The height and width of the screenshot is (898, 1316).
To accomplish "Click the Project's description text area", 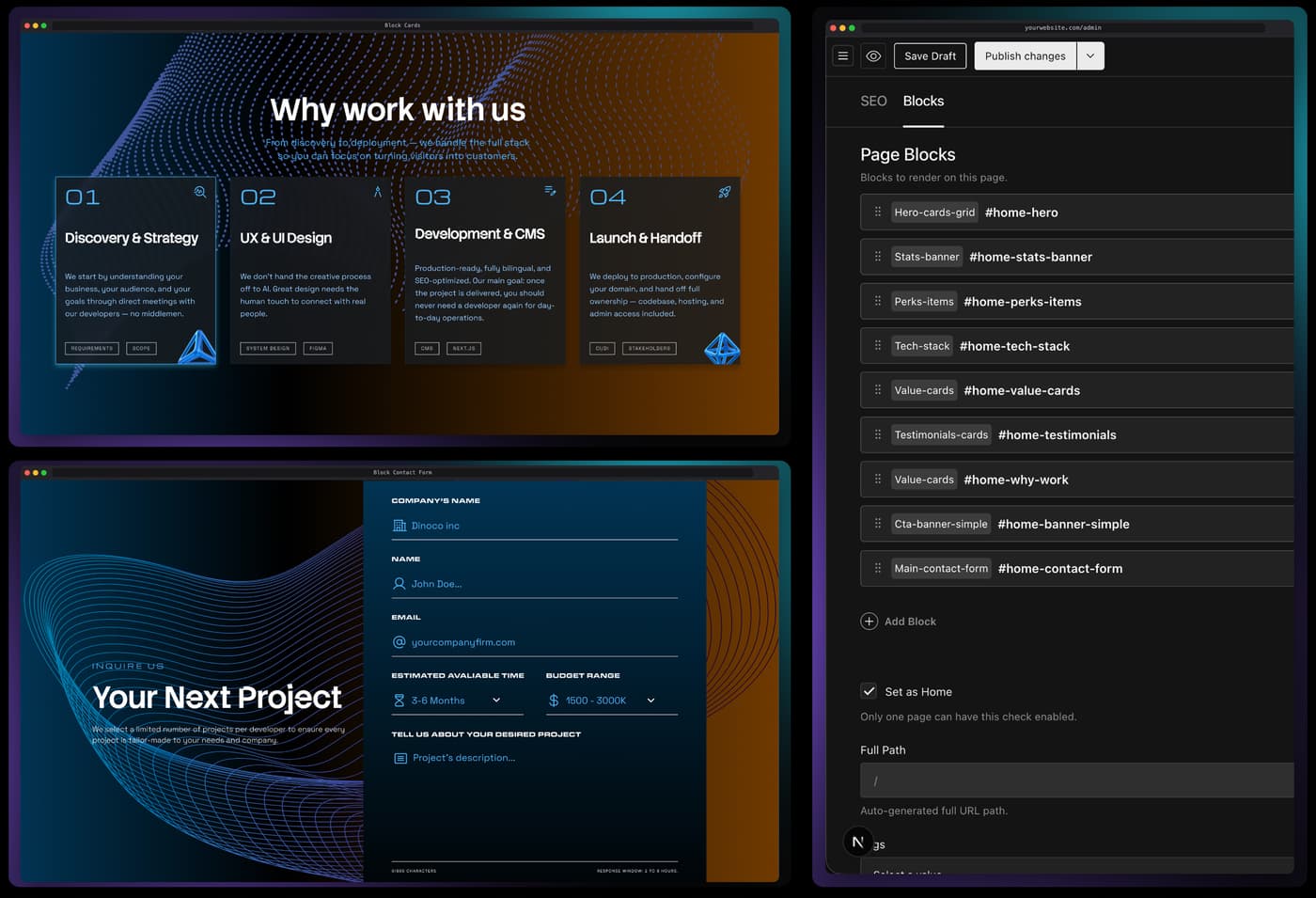I will tap(535, 804).
